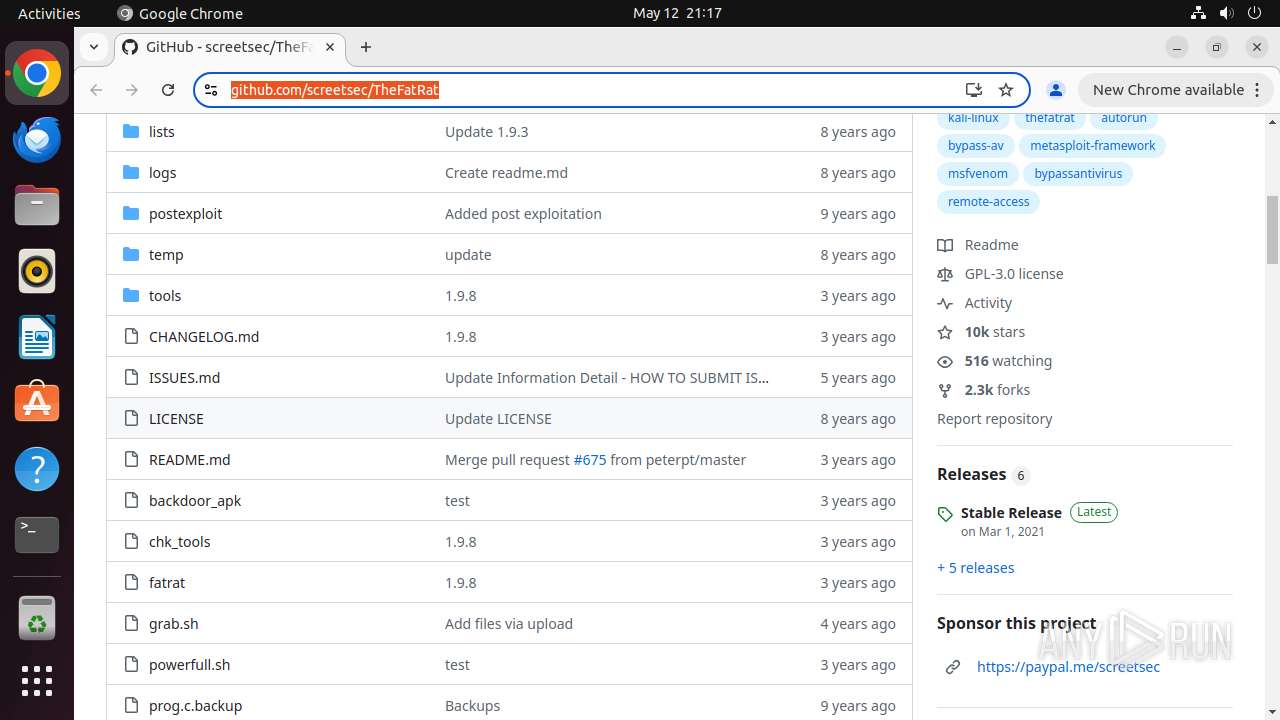1280x720 pixels.
Task: Open the prog.c.backup file
Action: click(195, 706)
